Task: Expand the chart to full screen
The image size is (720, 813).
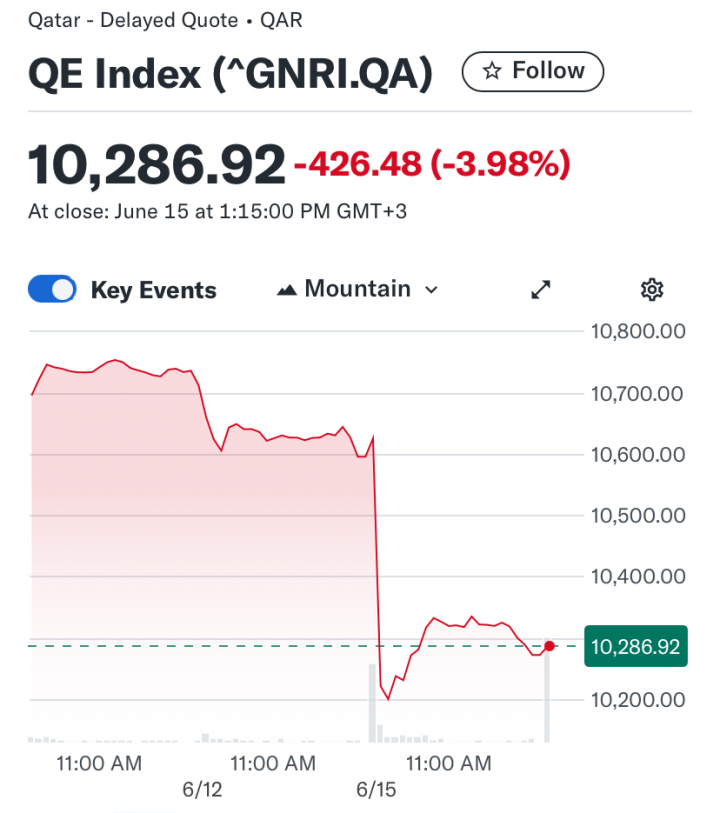Action: tap(541, 290)
